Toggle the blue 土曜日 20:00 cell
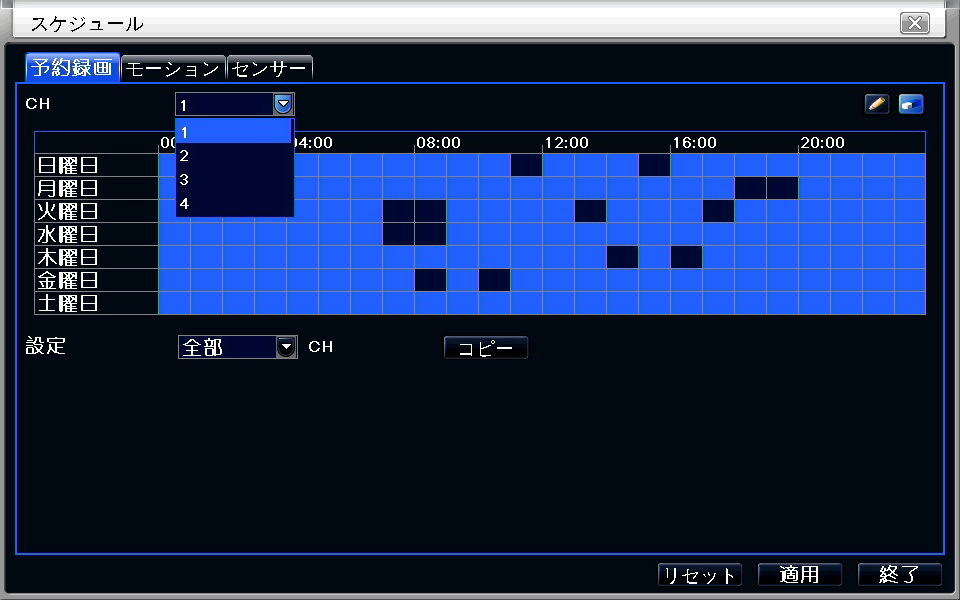The image size is (960, 600). point(814,303)
